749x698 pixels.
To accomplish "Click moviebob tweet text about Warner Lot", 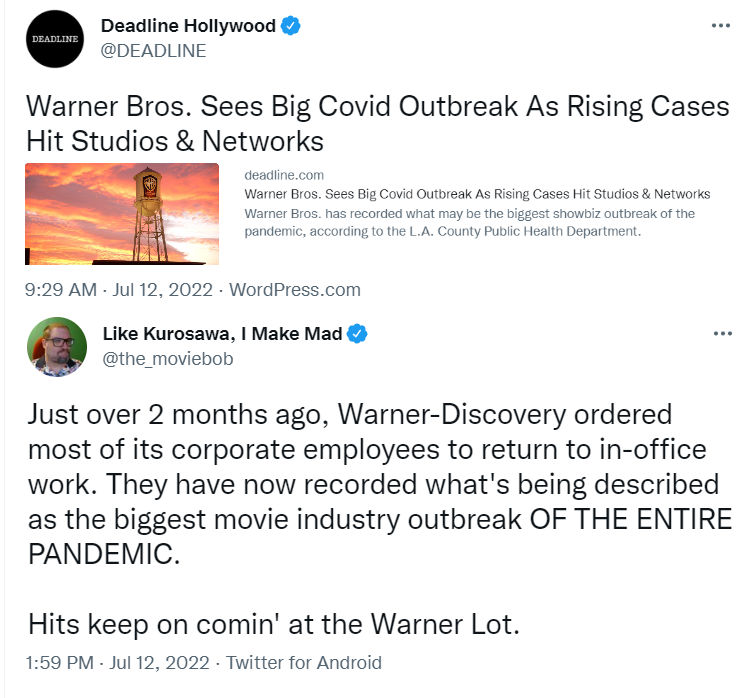I will (x=274, y=624).
